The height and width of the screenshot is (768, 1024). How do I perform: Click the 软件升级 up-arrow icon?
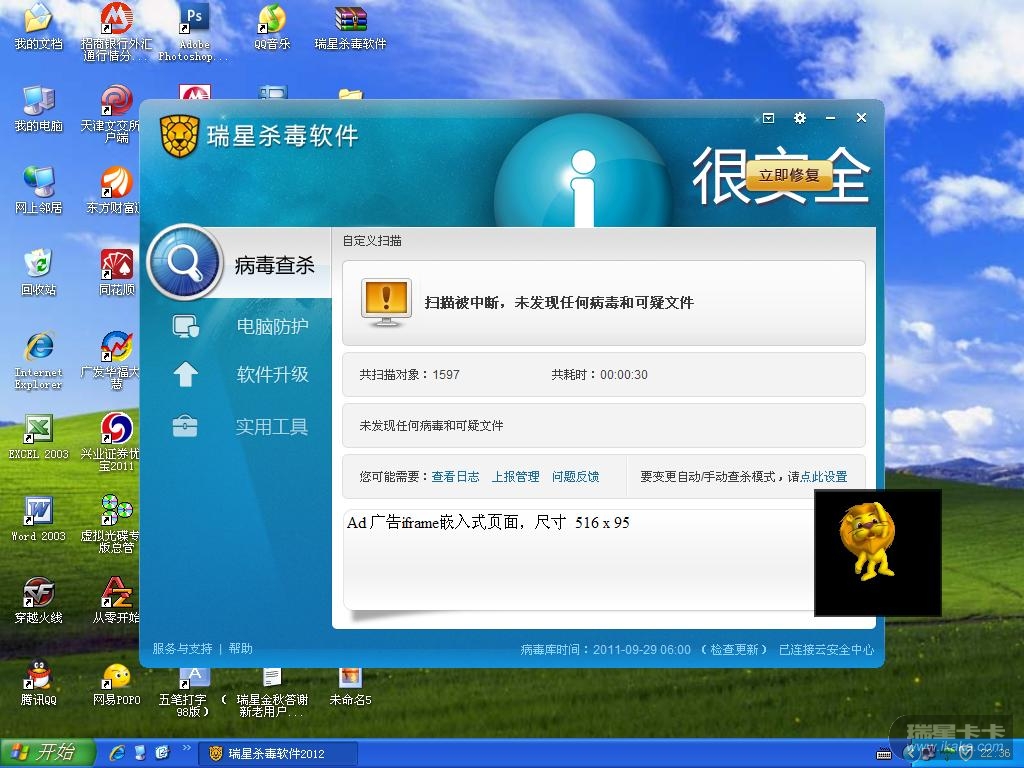185,374
